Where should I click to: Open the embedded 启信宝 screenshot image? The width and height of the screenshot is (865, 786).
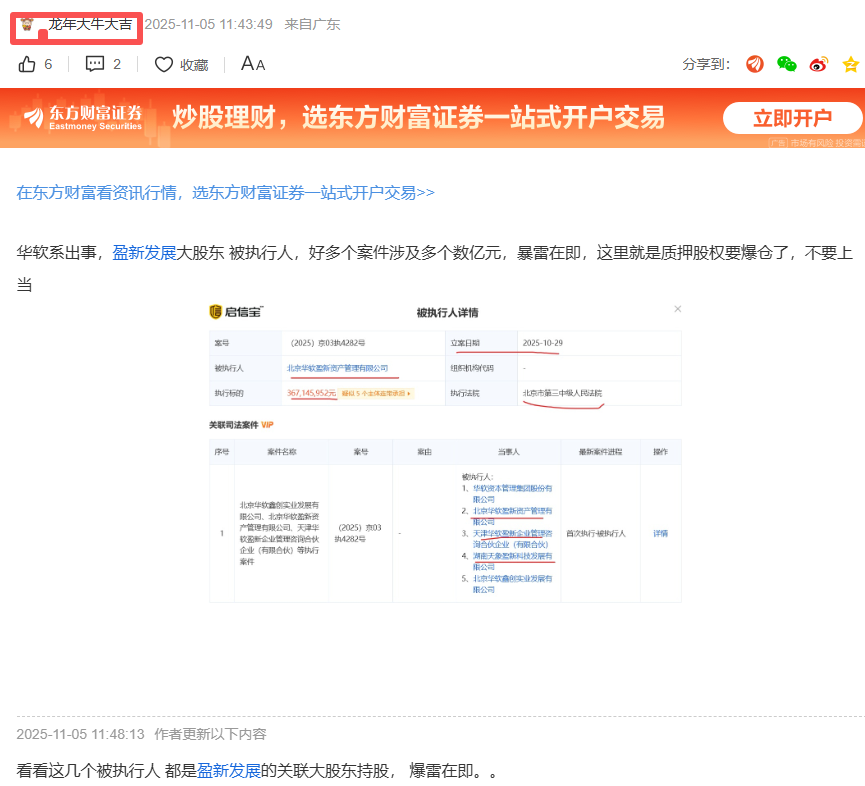(445, 452)
